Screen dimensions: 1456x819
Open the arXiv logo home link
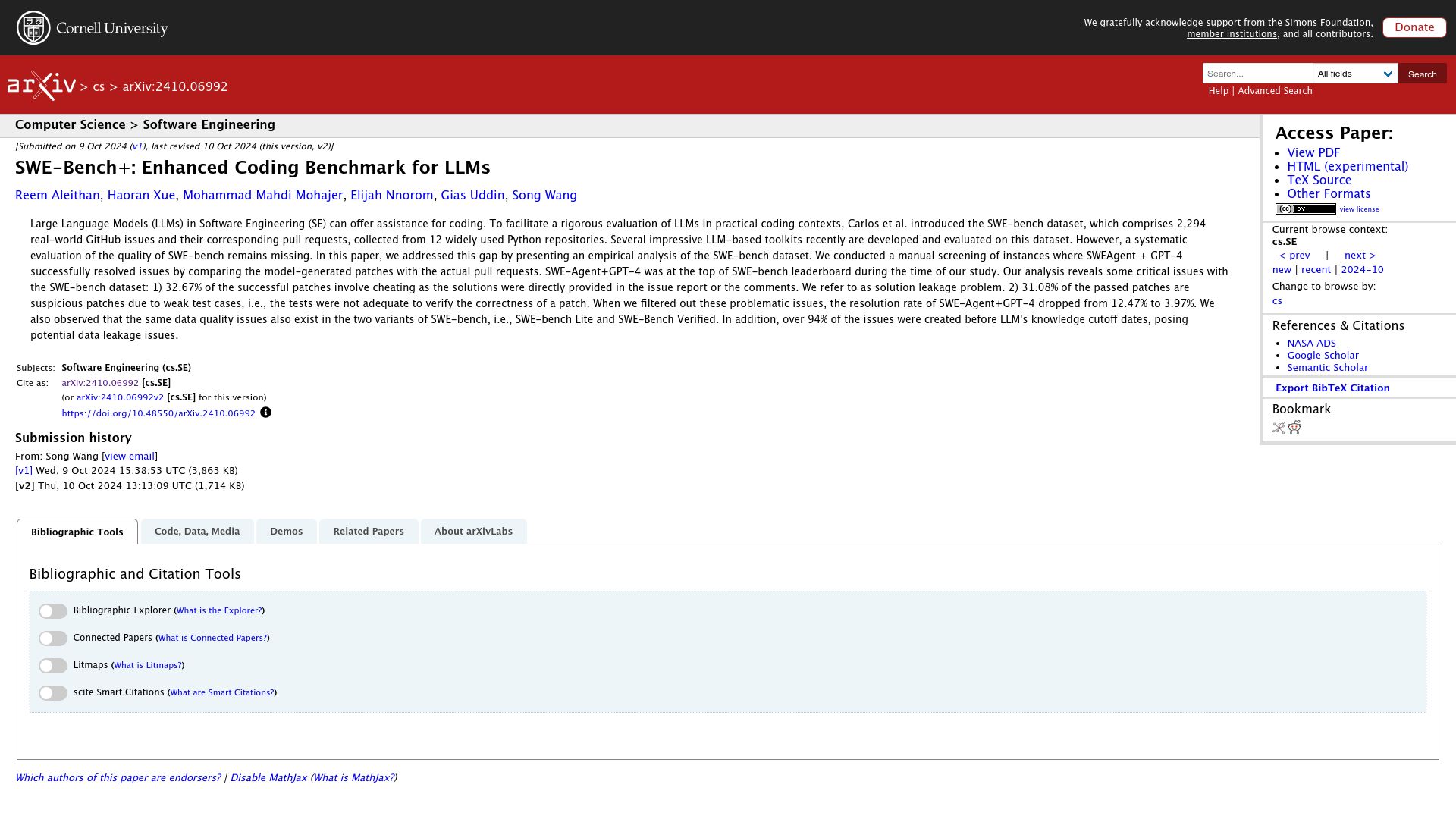[42, 86]
